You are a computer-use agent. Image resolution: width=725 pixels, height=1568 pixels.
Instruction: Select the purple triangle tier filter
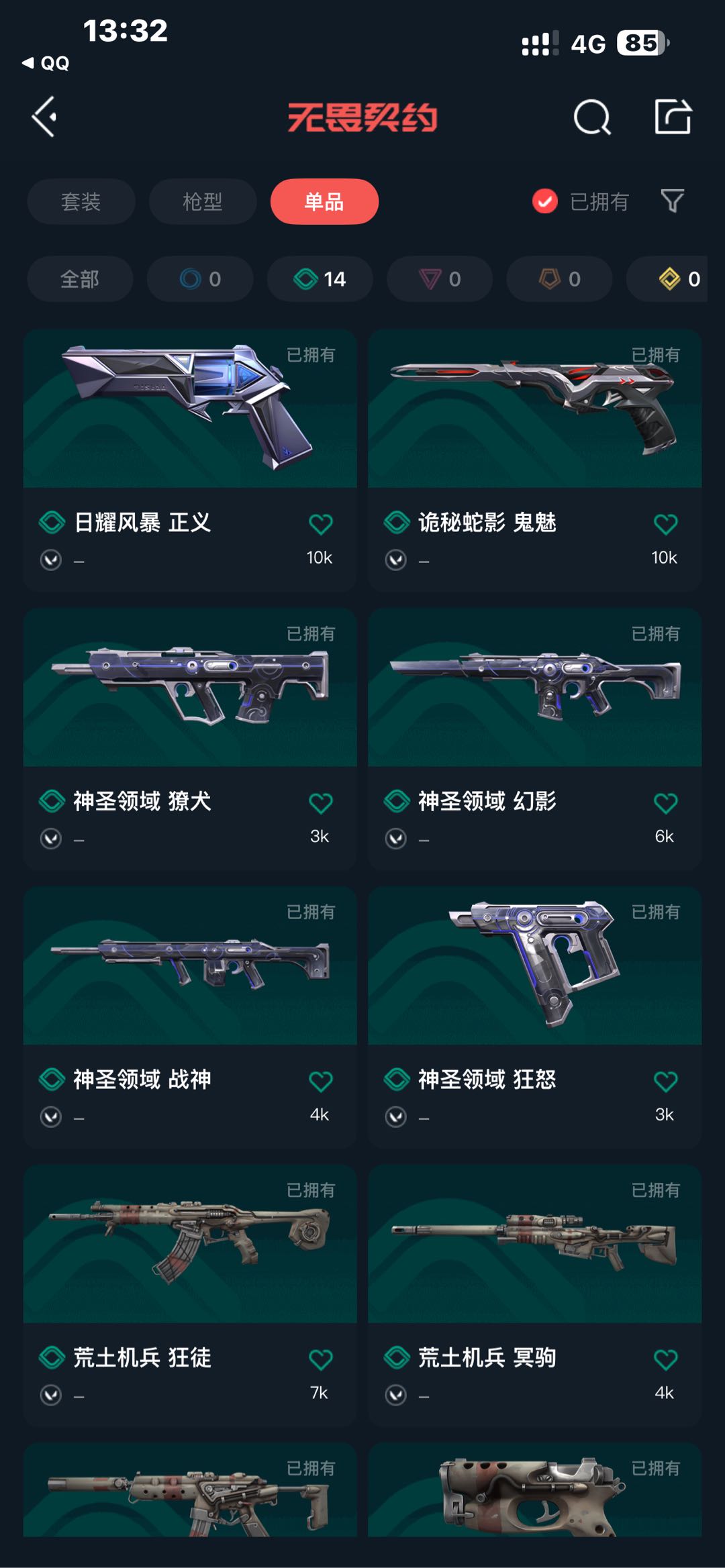point(440,278)
